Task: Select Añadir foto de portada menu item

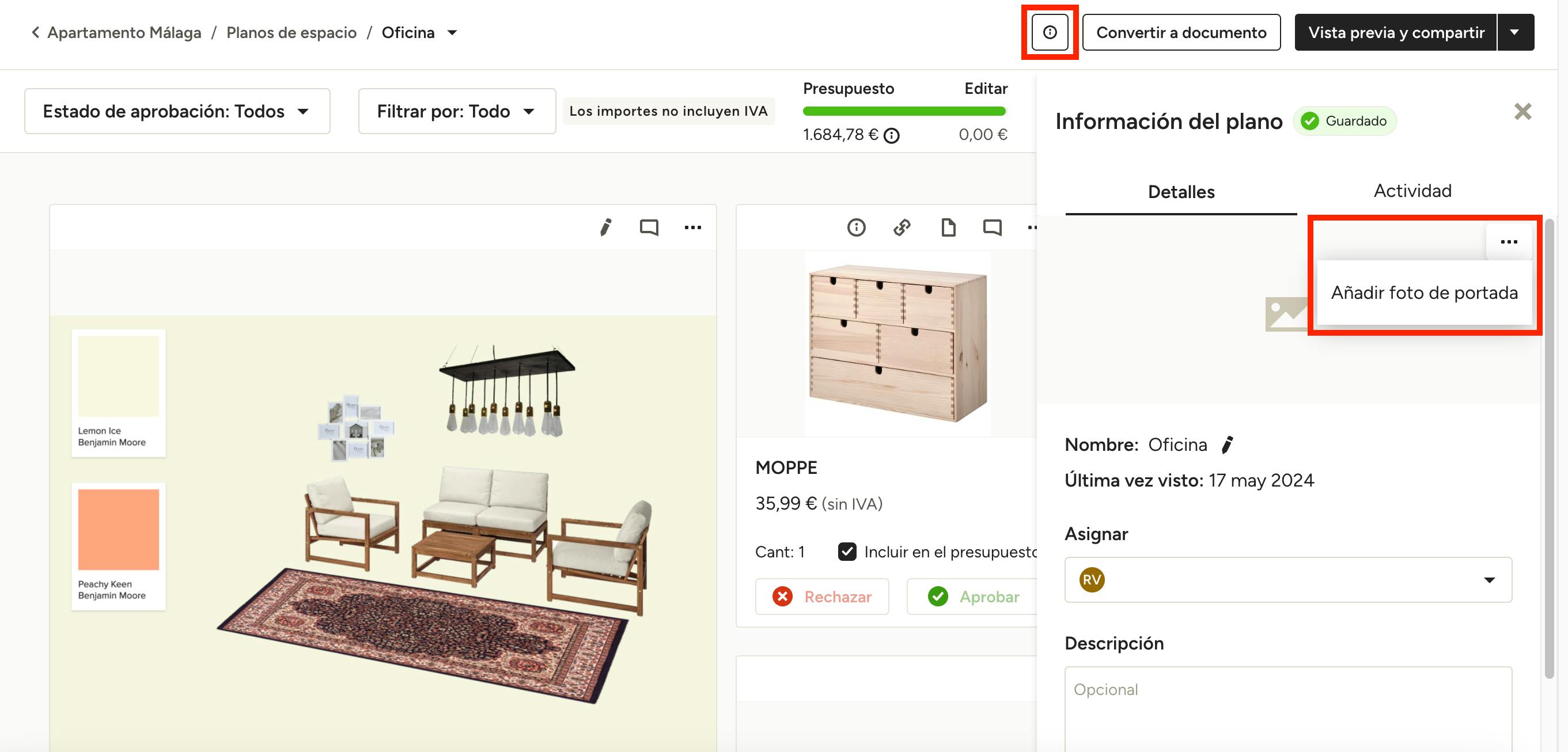Action: click(x=1424, y=293)
